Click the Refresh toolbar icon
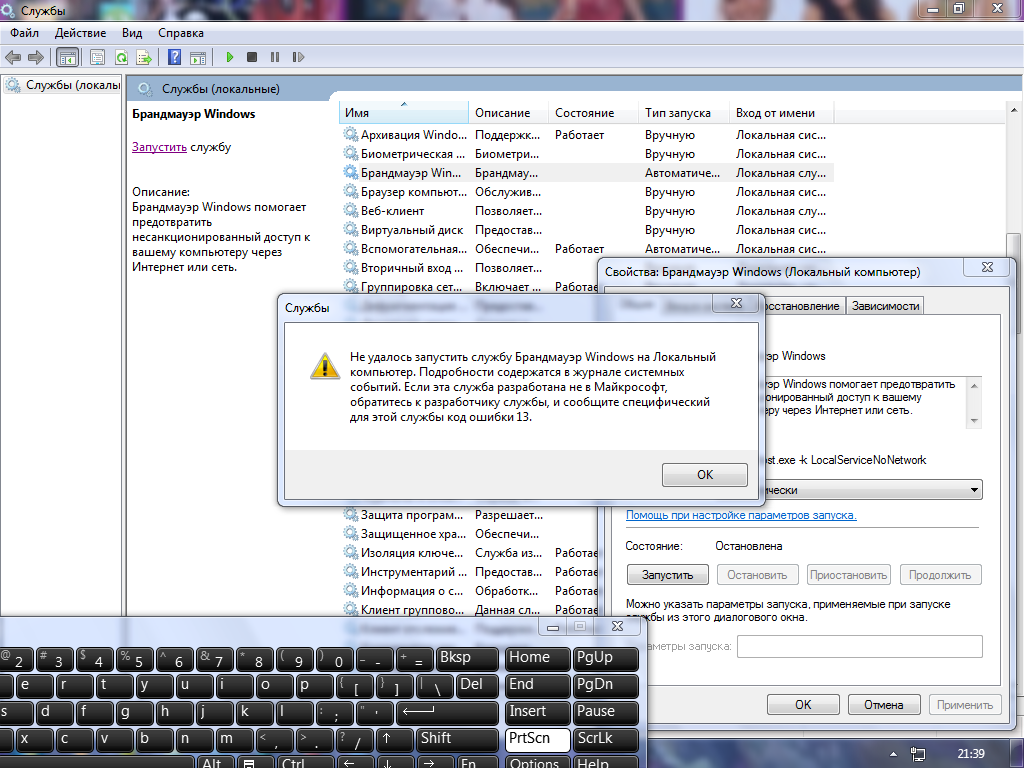 click(121, 57)
